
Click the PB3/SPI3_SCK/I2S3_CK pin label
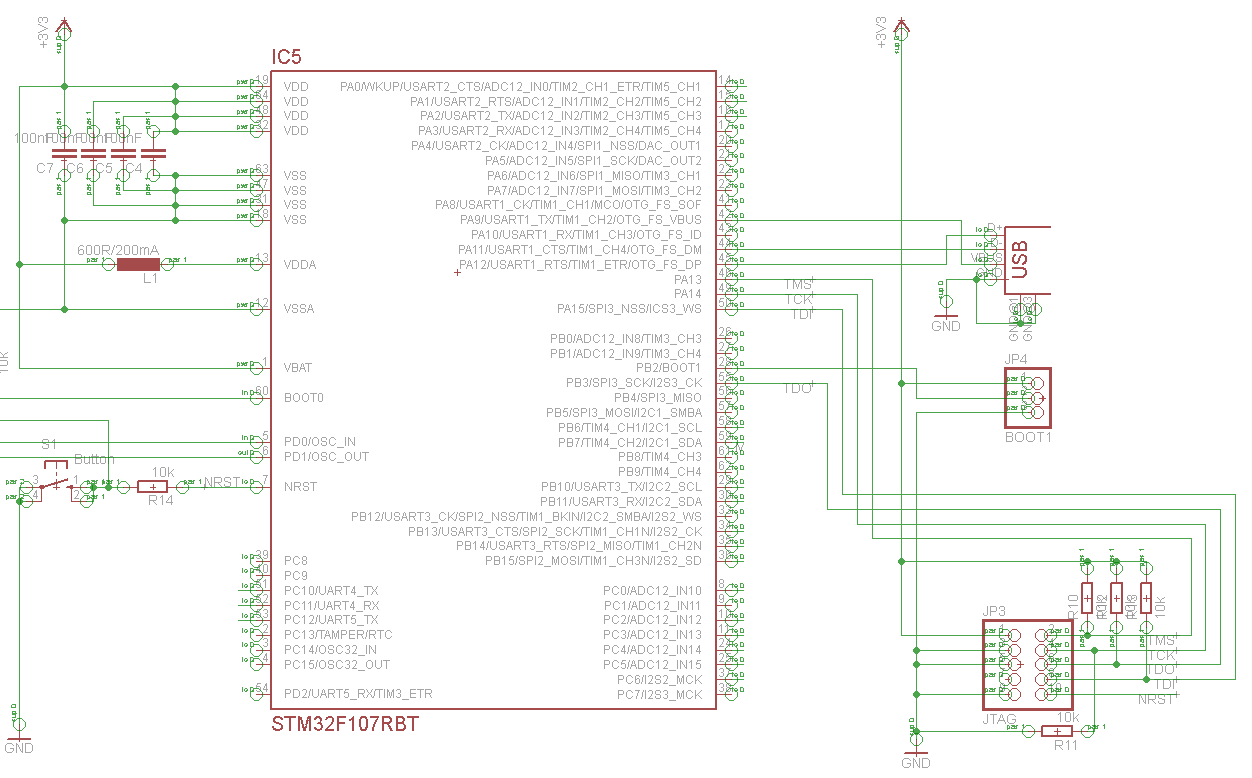(x=634, y=383)
